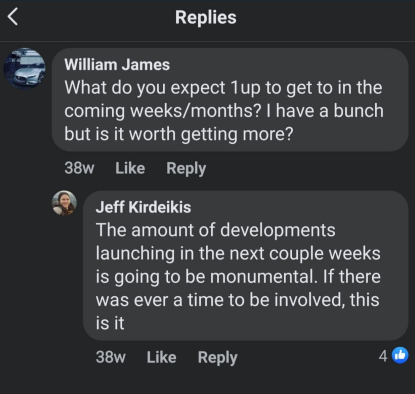Like Jeff Kirdeikis's reply
415x394 pixels.
[161, 357]
